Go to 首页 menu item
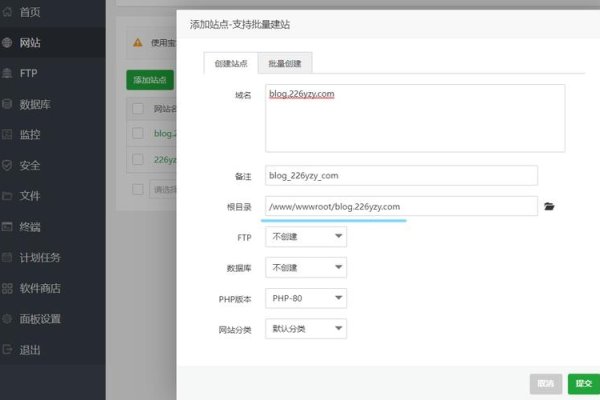The width and height of the screenshot is (600, 400). coord(30,12)
